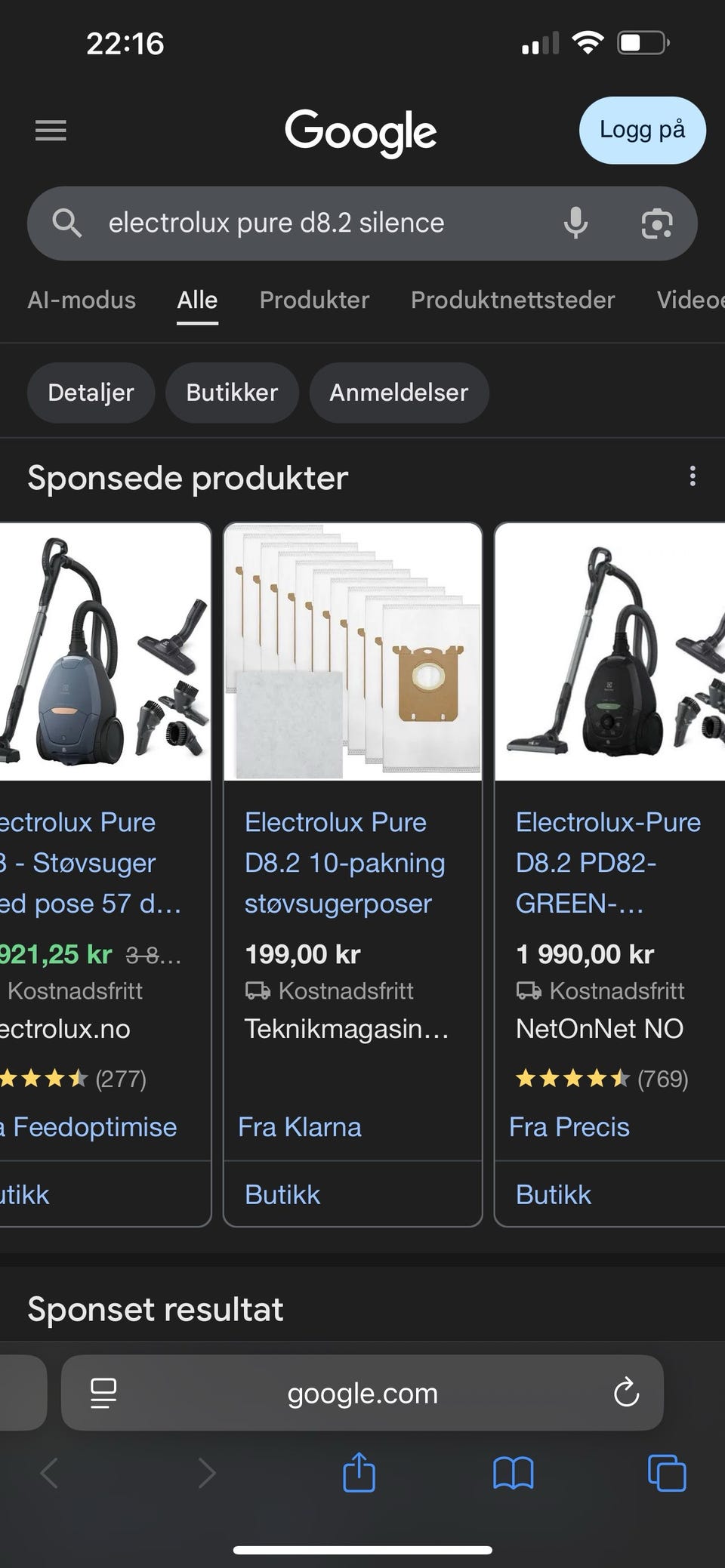
Task: Open sponsored products three-dot menu
Action: (693, 476)
